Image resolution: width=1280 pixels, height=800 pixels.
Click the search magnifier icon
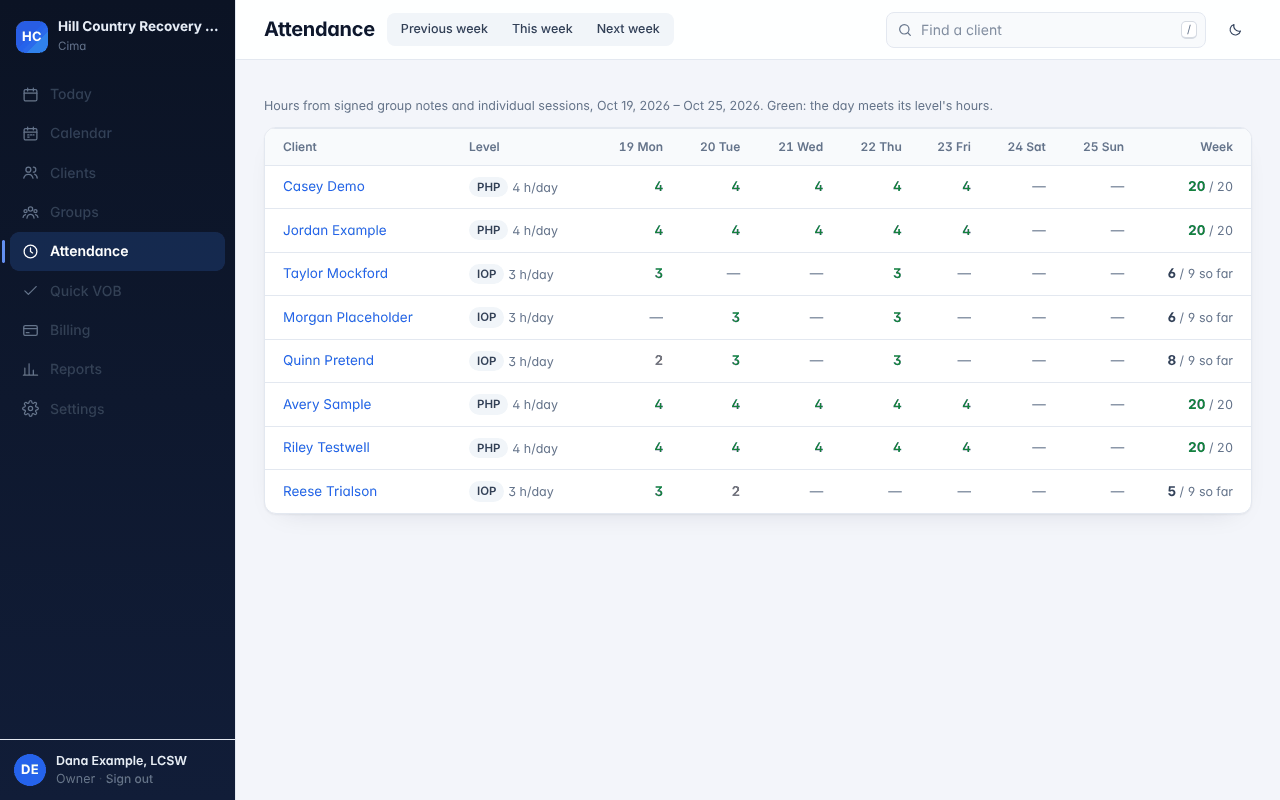(905, 30)
